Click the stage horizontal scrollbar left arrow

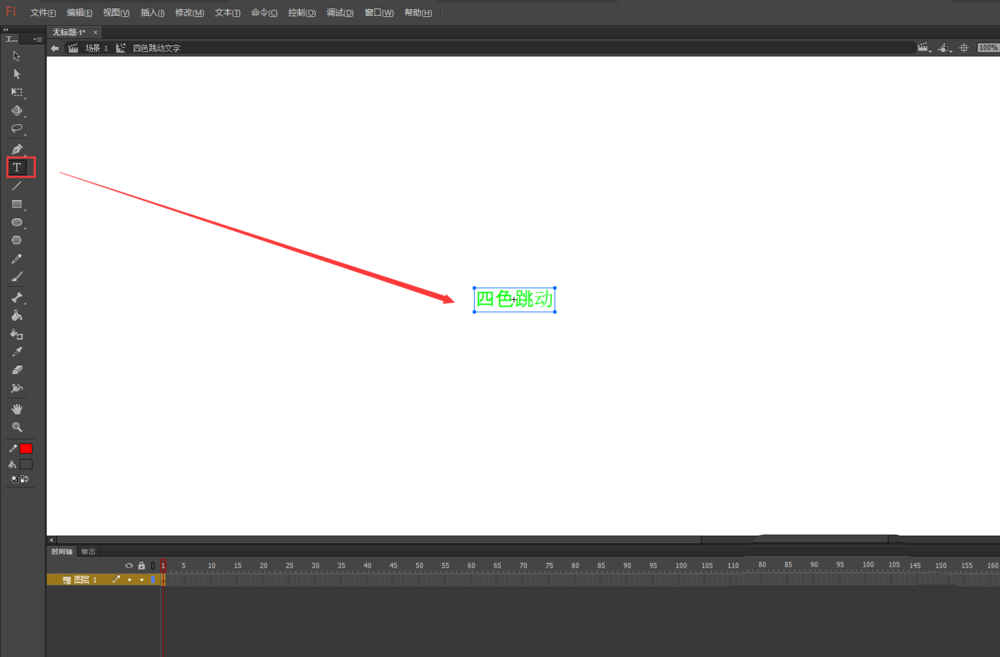coord(52,540)
